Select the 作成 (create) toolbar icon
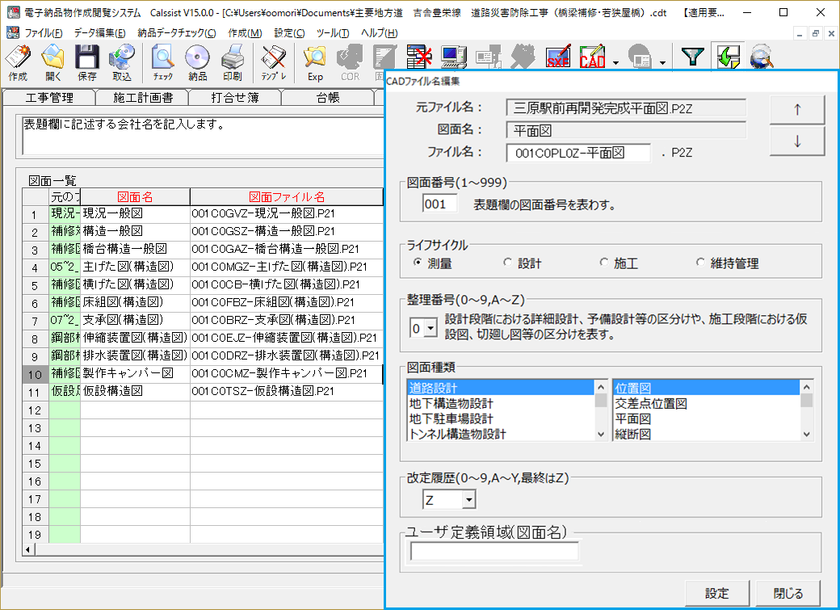840x610 pixels. pyautogui.click(x=16, y=60)
